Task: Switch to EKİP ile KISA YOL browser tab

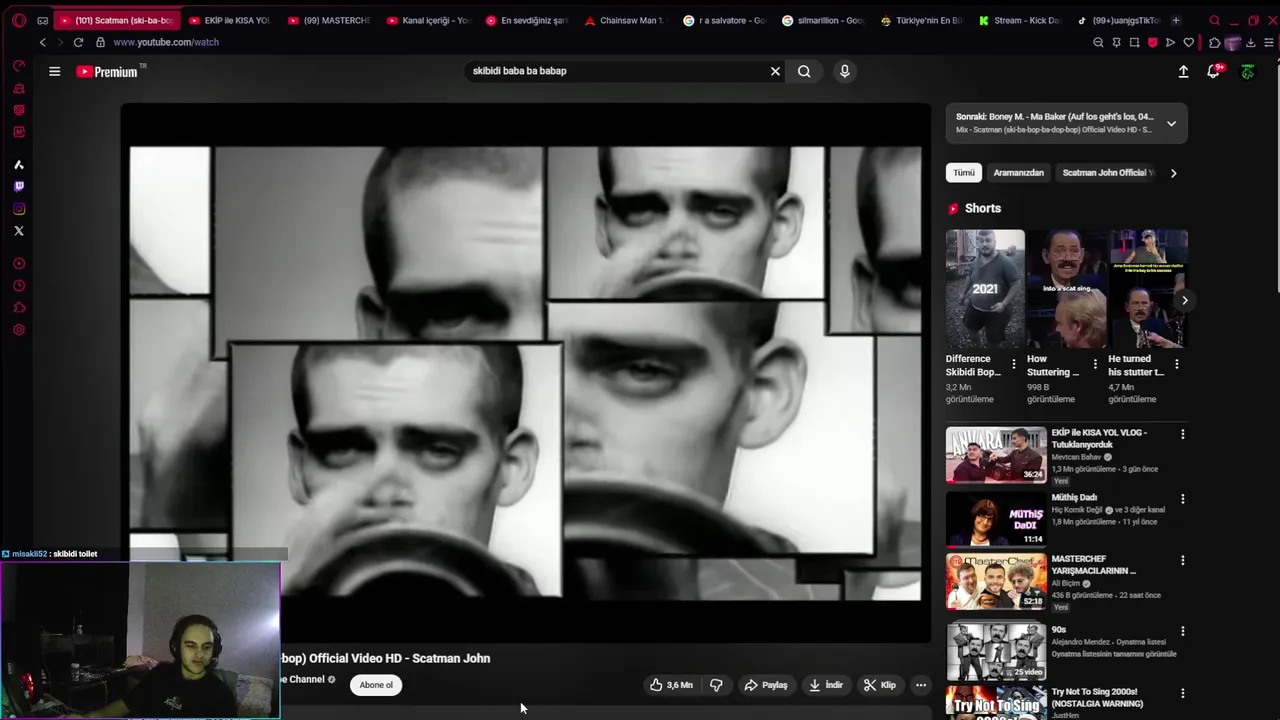Action: point(230,20)
